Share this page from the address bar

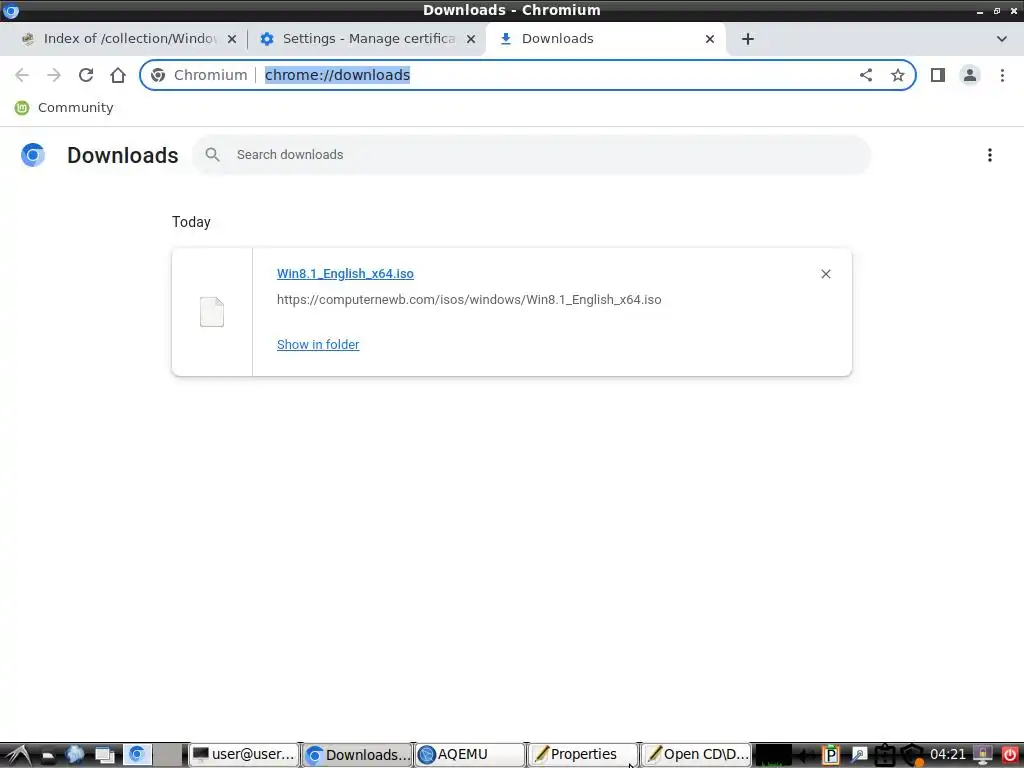866,75
